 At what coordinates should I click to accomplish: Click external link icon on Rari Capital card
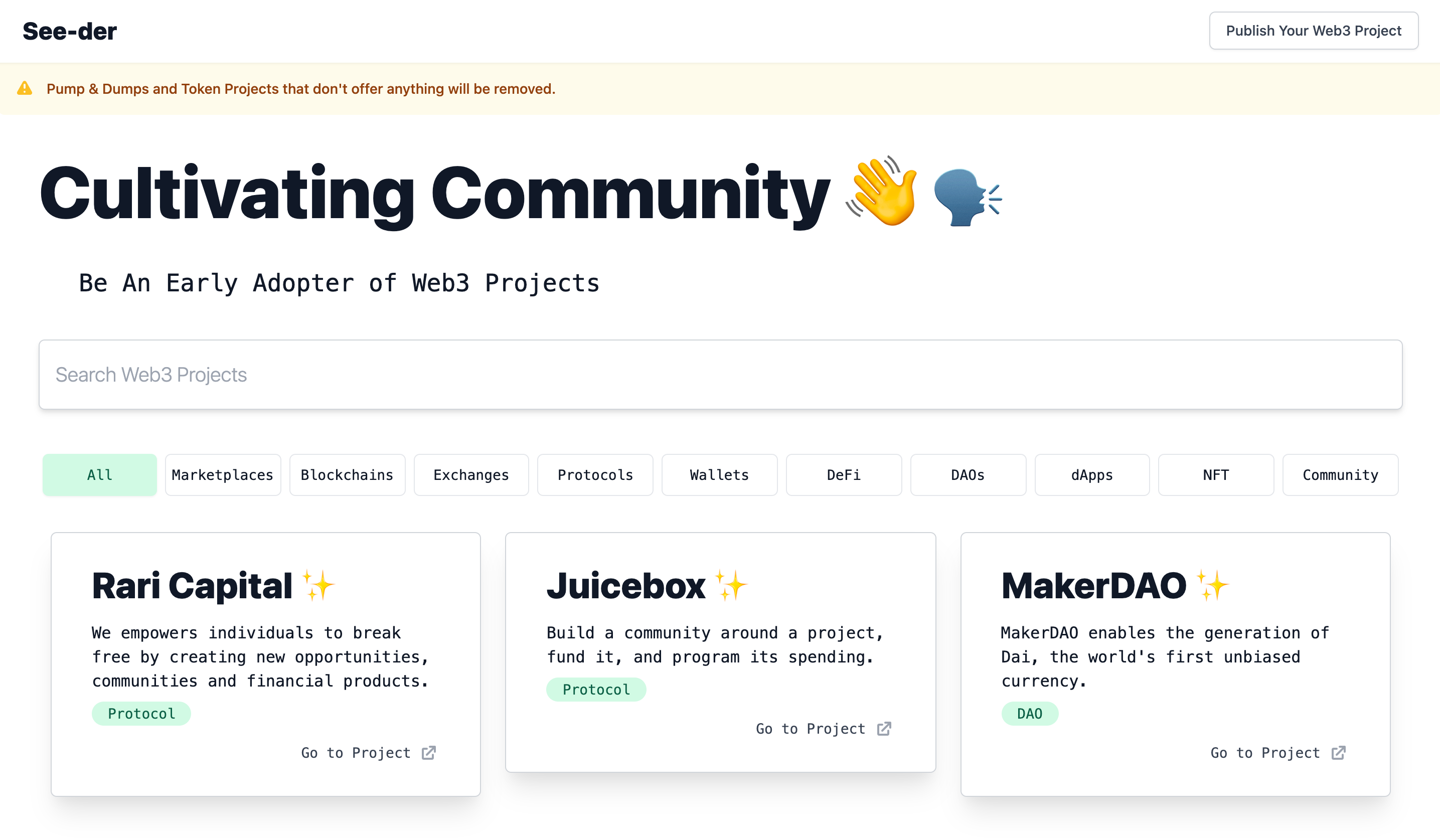[x=428, y=753]
